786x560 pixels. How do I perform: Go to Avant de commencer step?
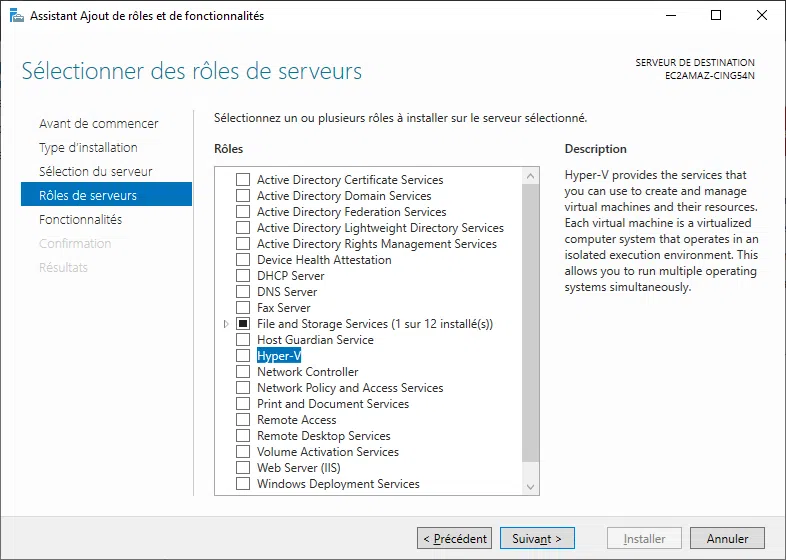tap(98, 124)
